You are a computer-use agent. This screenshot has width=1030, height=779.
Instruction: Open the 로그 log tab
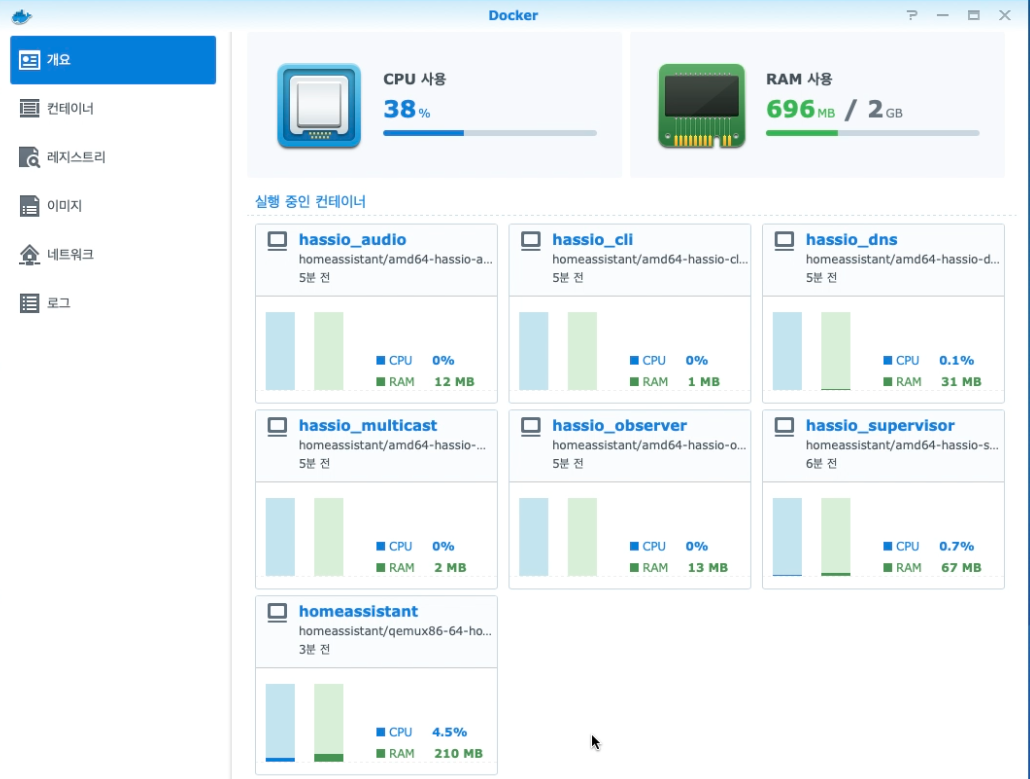coord(113,303)
